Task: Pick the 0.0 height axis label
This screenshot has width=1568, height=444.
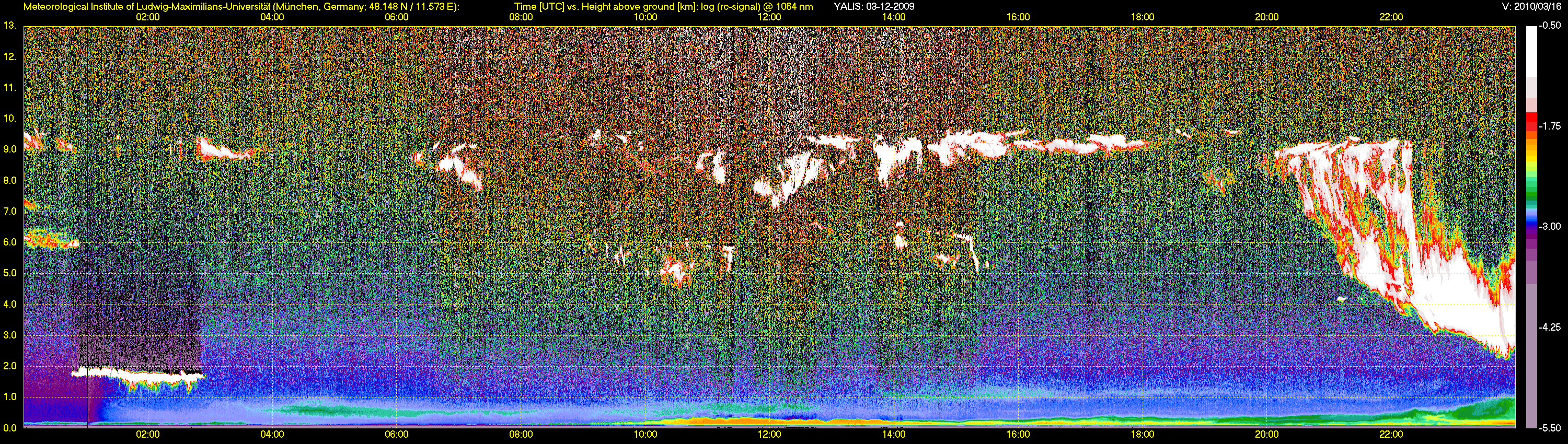Action: (10, 428)
